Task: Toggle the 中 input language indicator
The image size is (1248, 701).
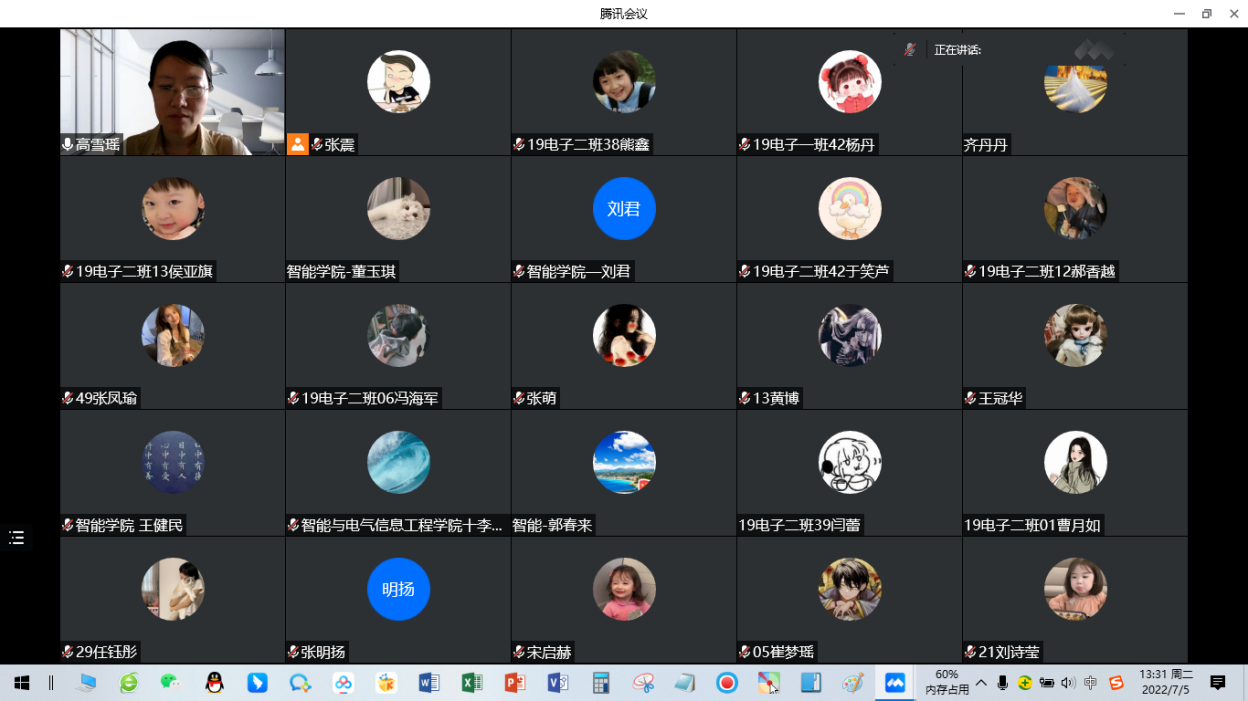Action: tap(1090, 683)
